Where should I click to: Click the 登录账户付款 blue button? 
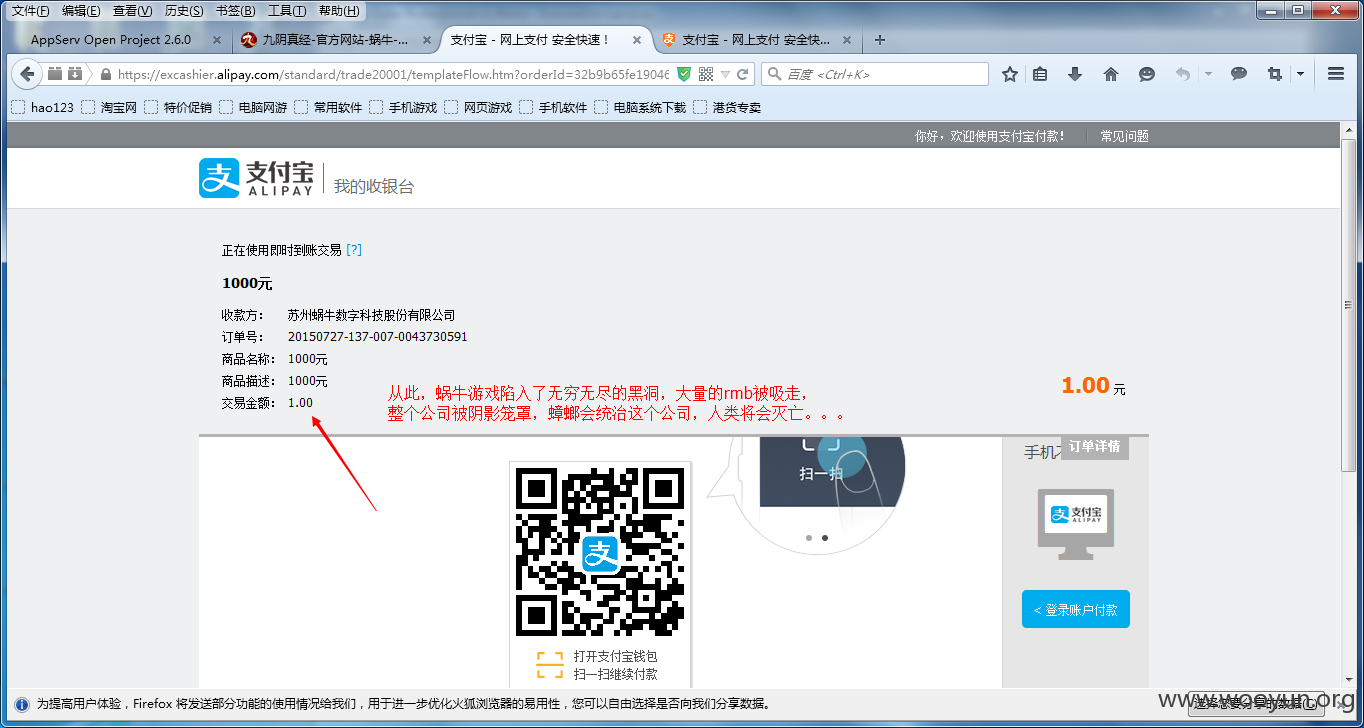pyautogui.click(x=1076, y=609)
